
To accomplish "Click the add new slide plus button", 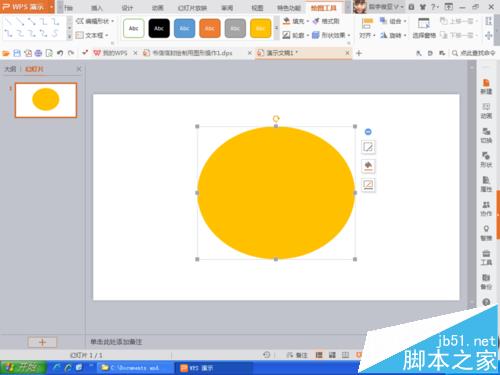I will (x=42, y=342).
